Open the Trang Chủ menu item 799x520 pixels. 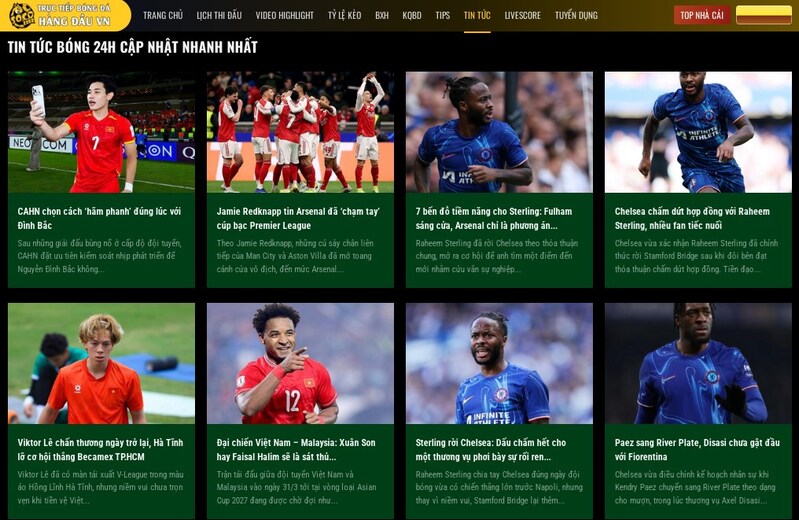tap(163, 15)
